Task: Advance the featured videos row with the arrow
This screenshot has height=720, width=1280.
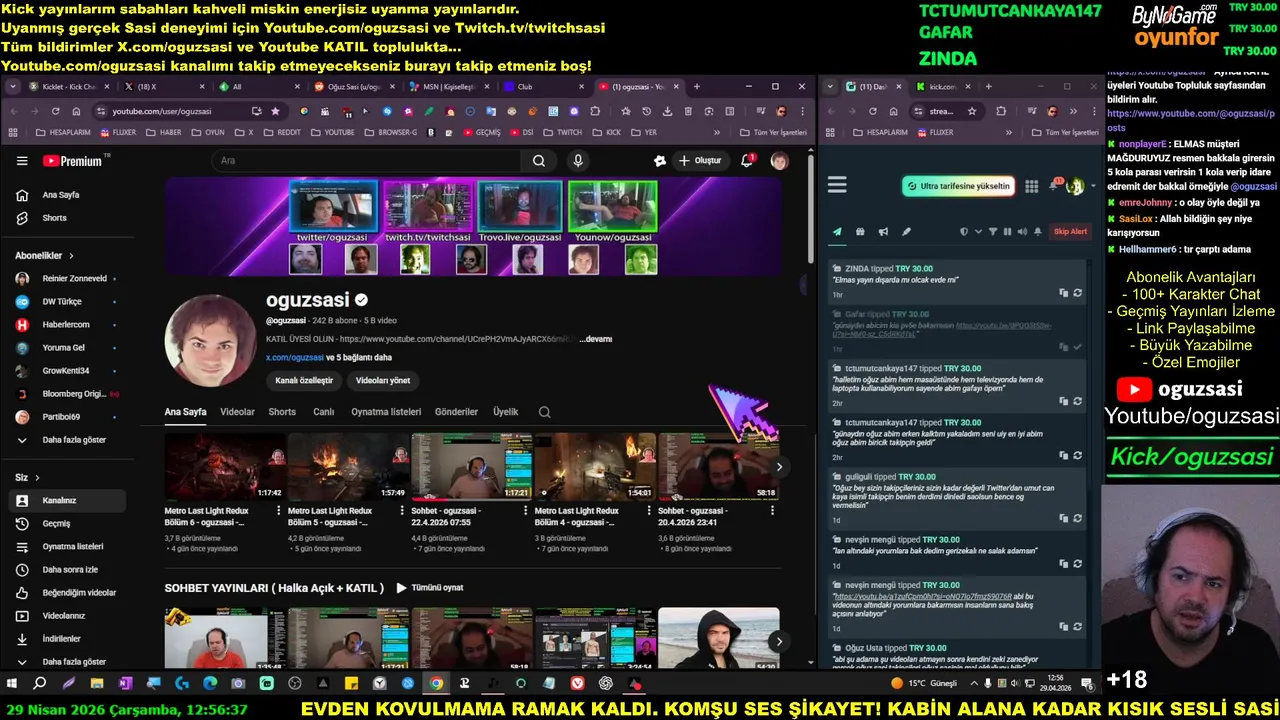Action: tap(779, 467)
